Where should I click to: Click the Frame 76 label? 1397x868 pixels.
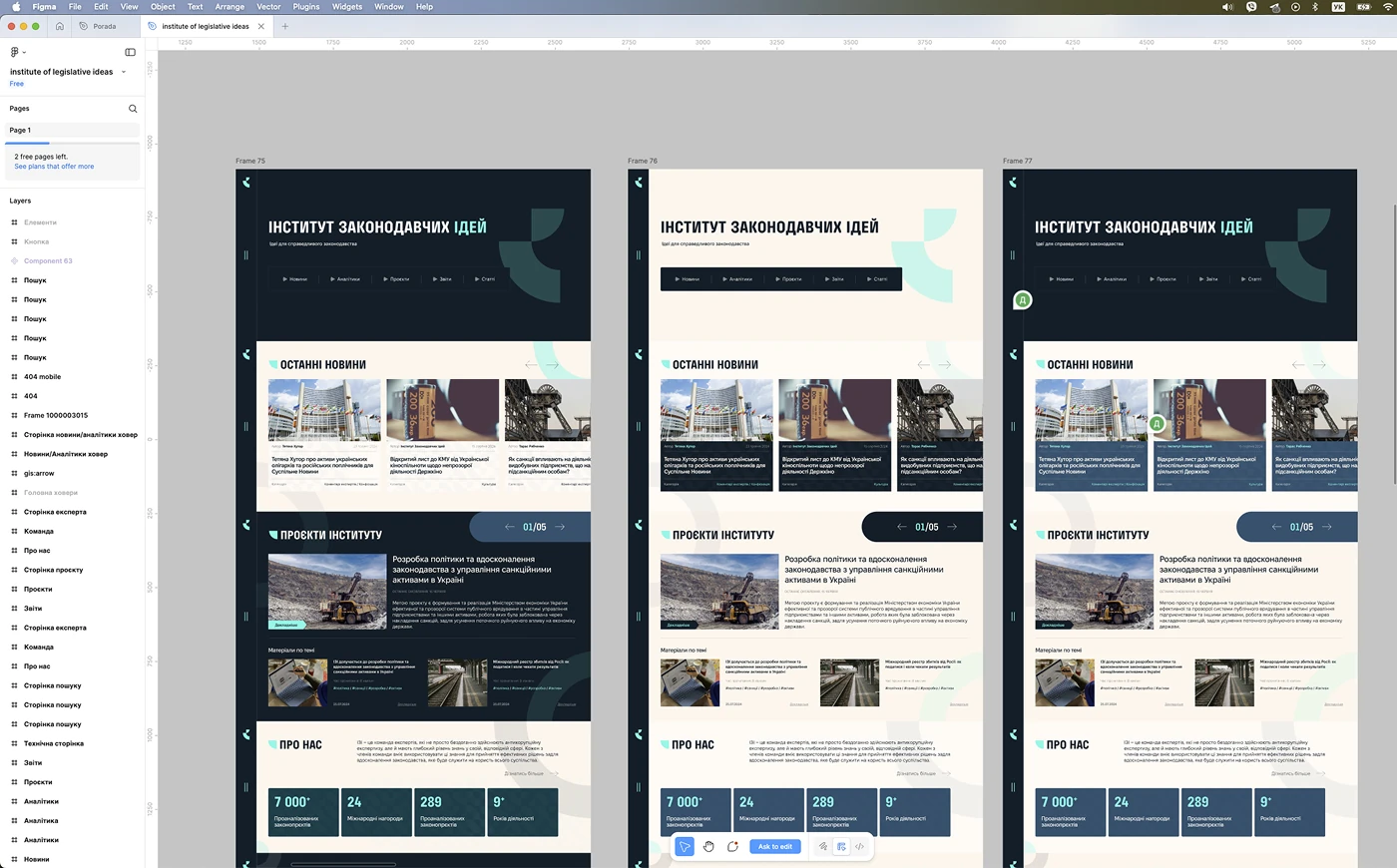pyautogui.click(x=642, y=161)
